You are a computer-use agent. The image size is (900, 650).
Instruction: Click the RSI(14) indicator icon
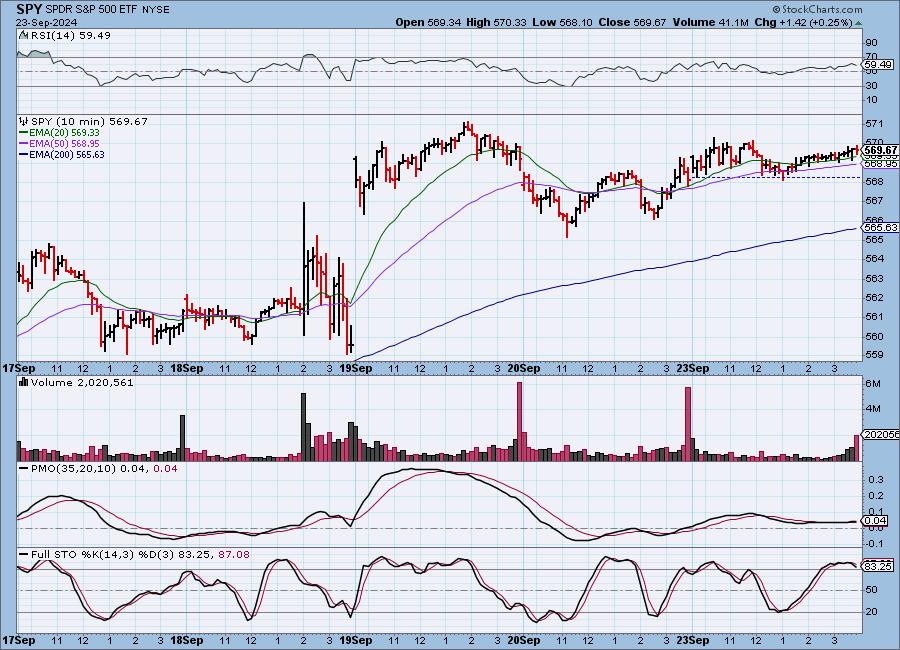point(24,35)
